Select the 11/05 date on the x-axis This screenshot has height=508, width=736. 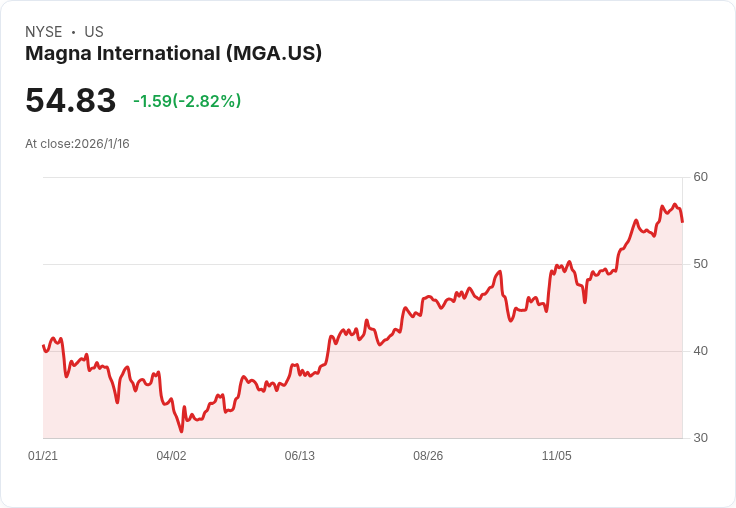pyautogui.click(x=556, y=456)
